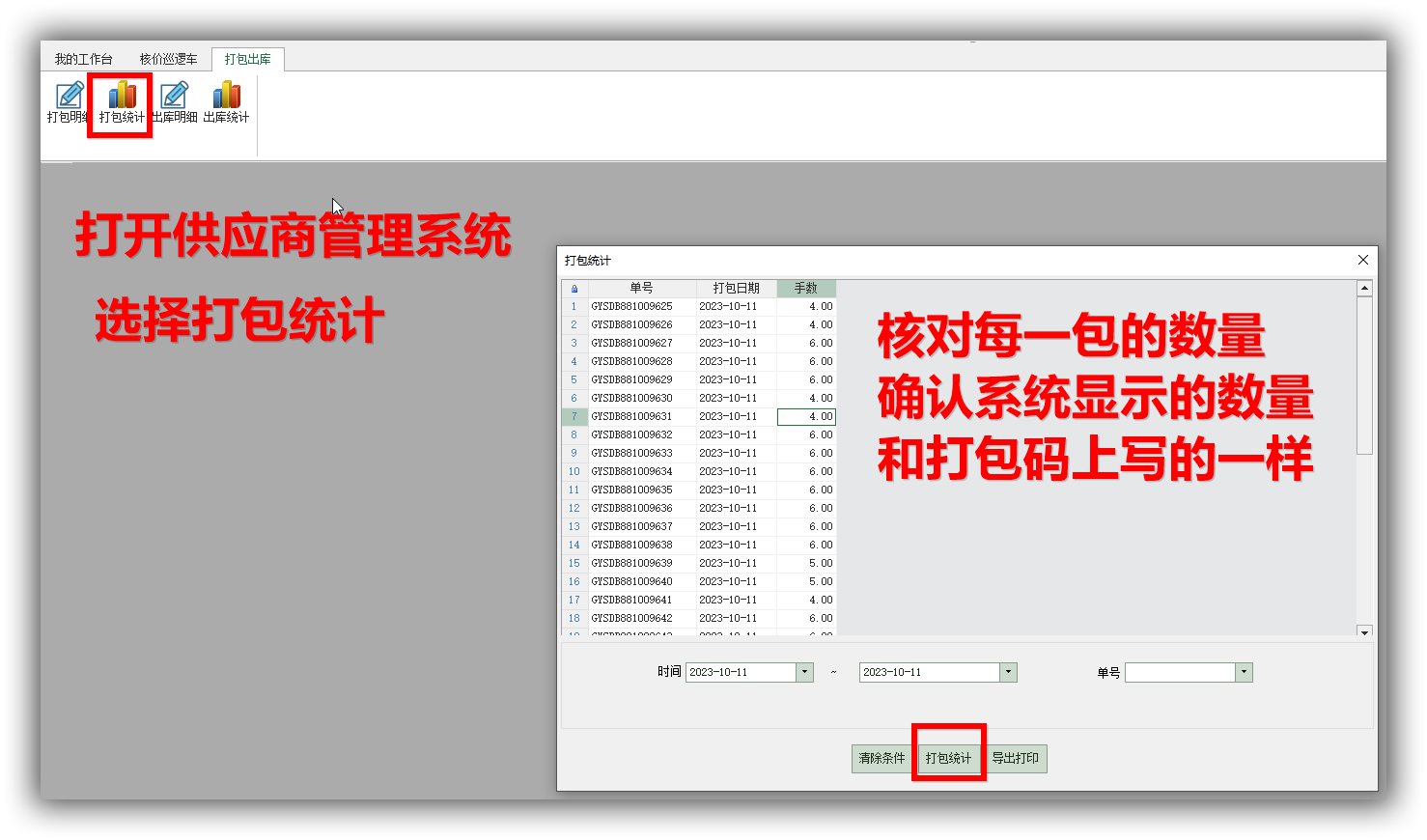Select the 打包出库 tab
The width and height of the screenshot is (1427, 840).
click(x=247, y=59)
